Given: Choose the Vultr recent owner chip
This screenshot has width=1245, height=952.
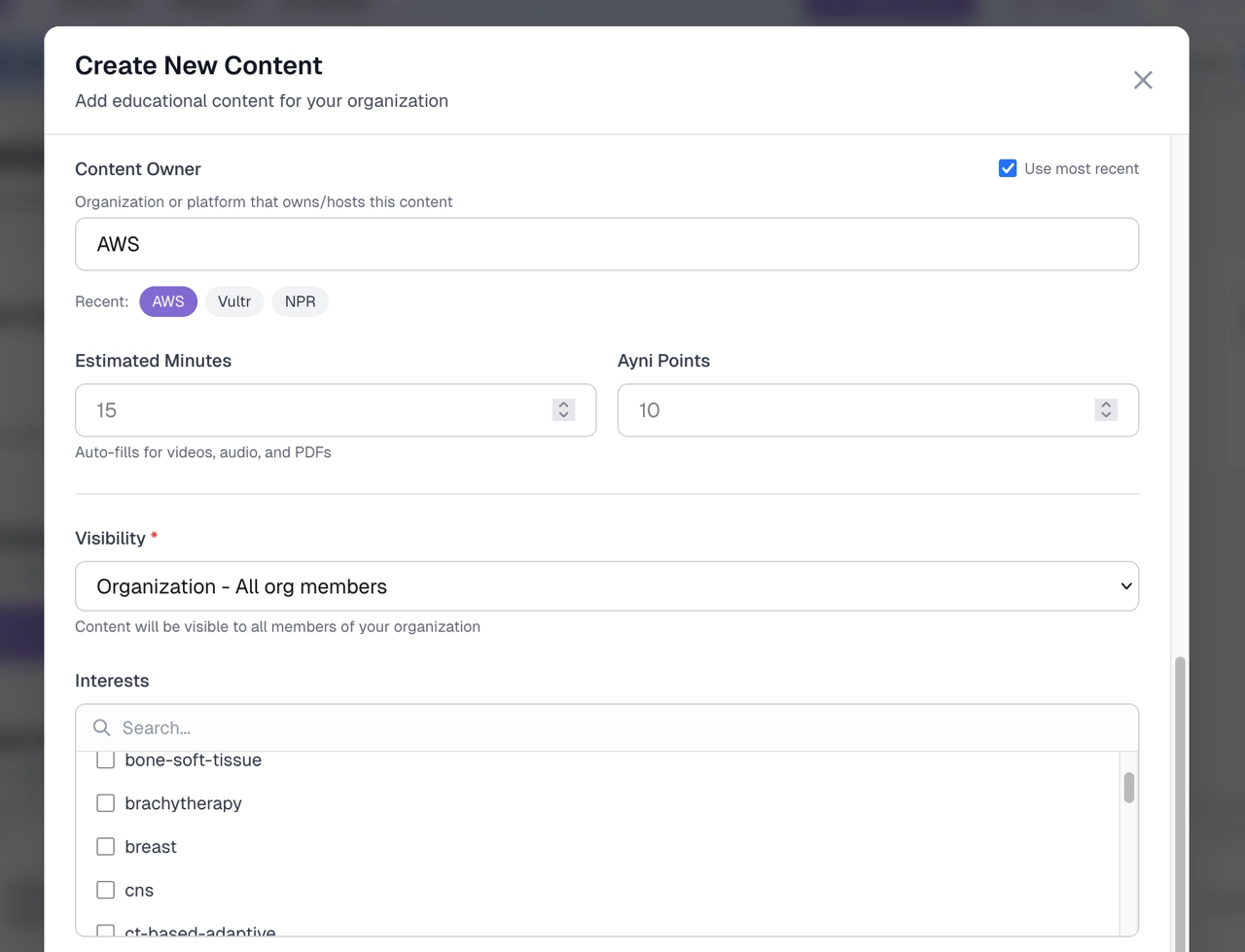Looking at the screenshot, I should click(234, 301).
